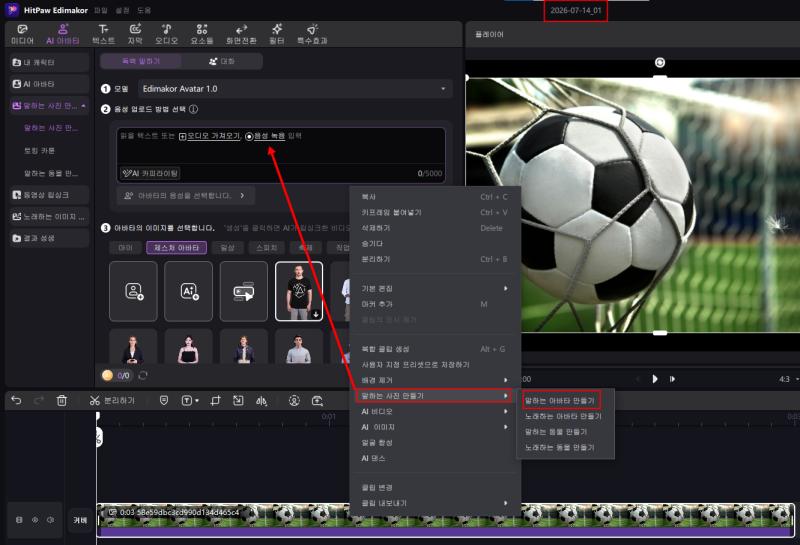The width and height of the screenshot is (800, 545).
Task: Click the trash delete icon
Action: coord(62,401)
